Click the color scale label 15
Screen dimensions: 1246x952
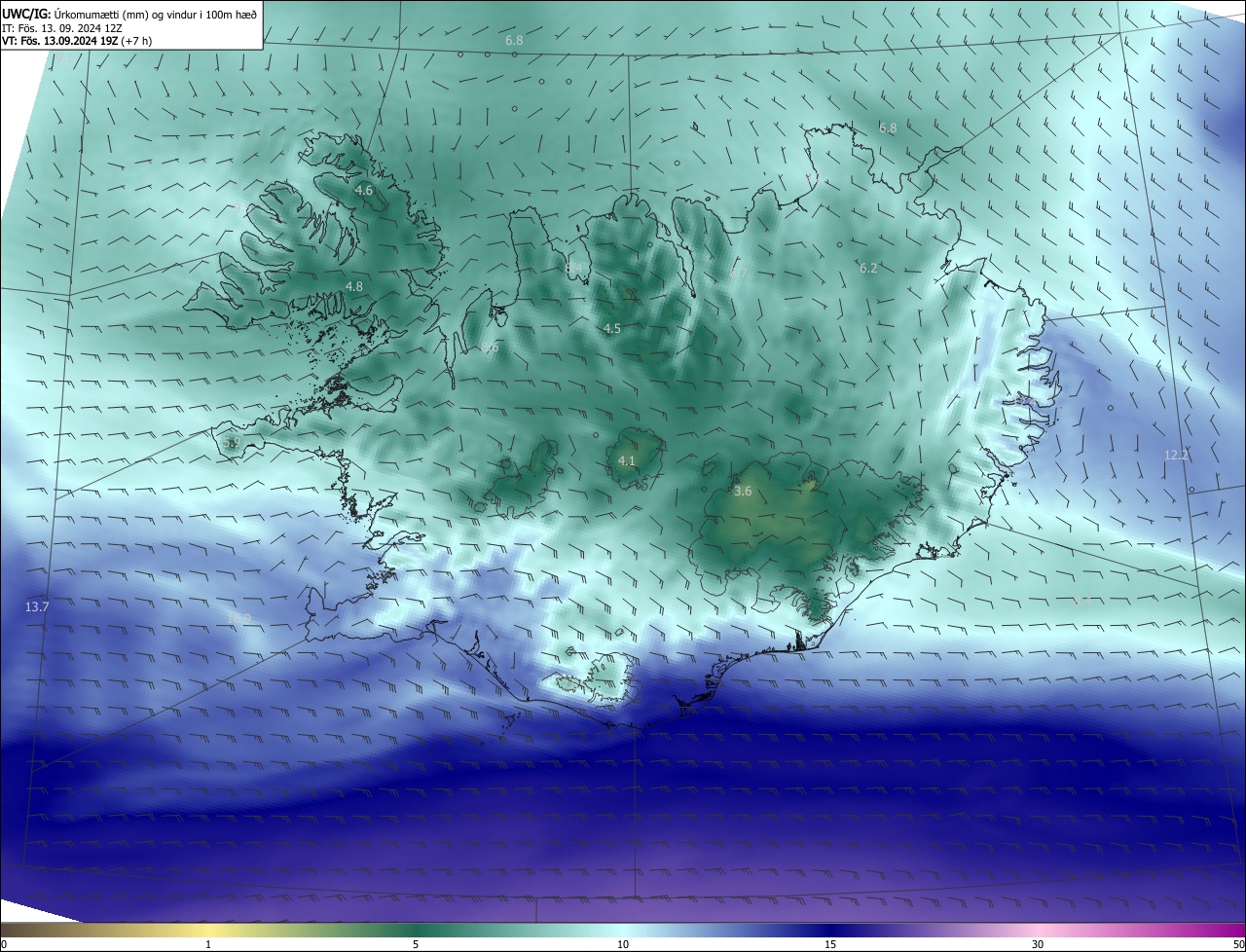click(x=830, y=944)
